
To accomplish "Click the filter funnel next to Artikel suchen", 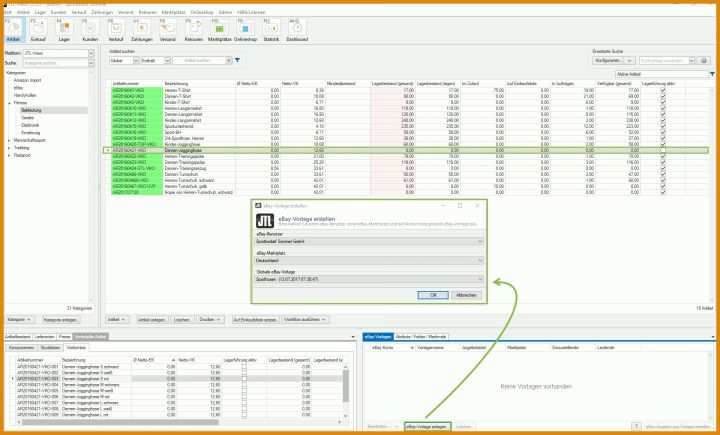I will pyautogui.click(x=237, y=60).
